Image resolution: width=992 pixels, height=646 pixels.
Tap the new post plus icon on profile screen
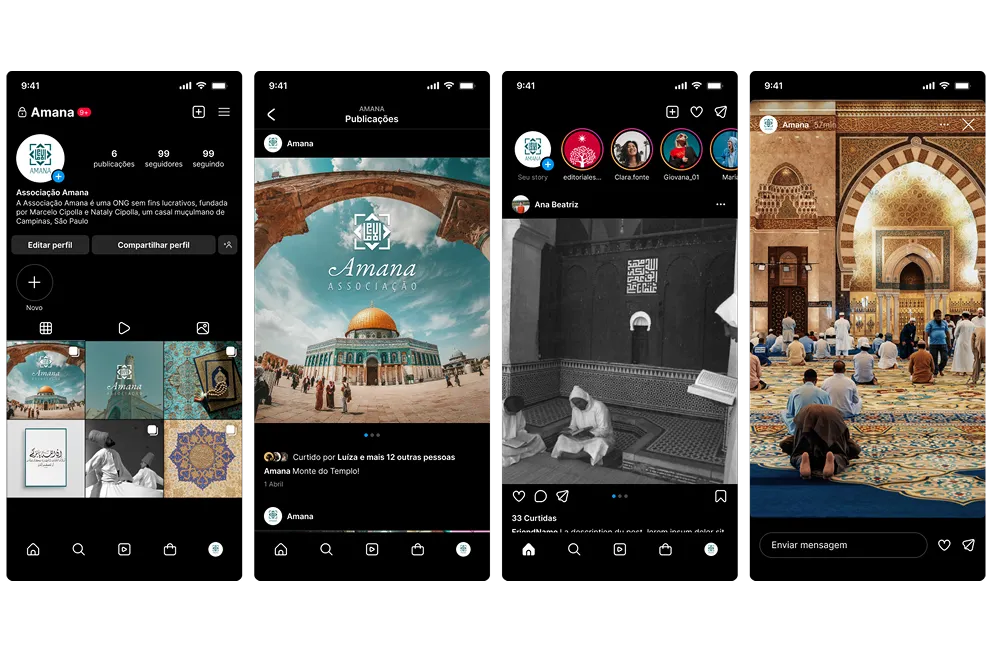[199, 112]
